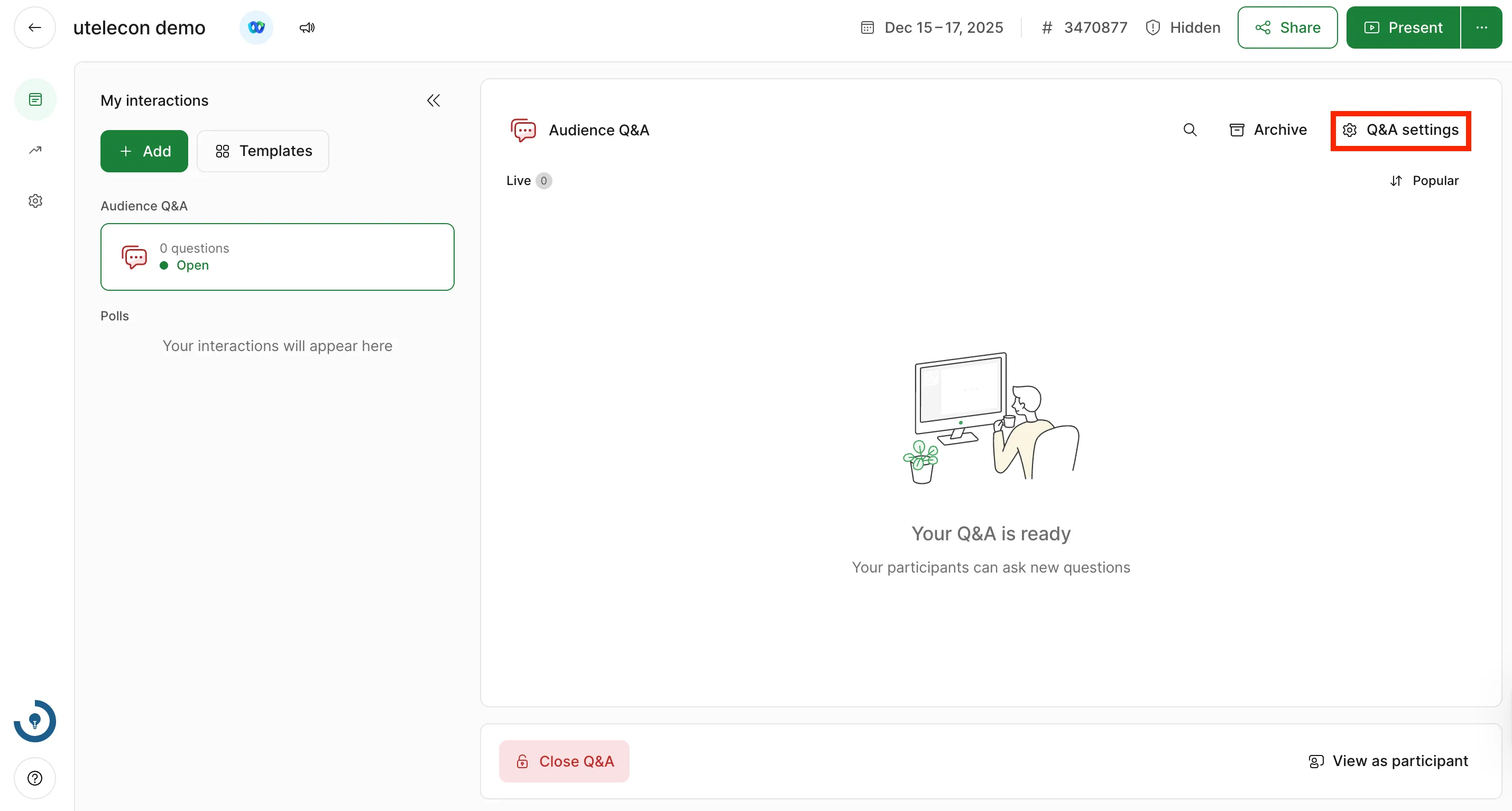Click the lightbulb onboarding progress icon
This screenshot has height=811, width=1512.
[35, 721]
